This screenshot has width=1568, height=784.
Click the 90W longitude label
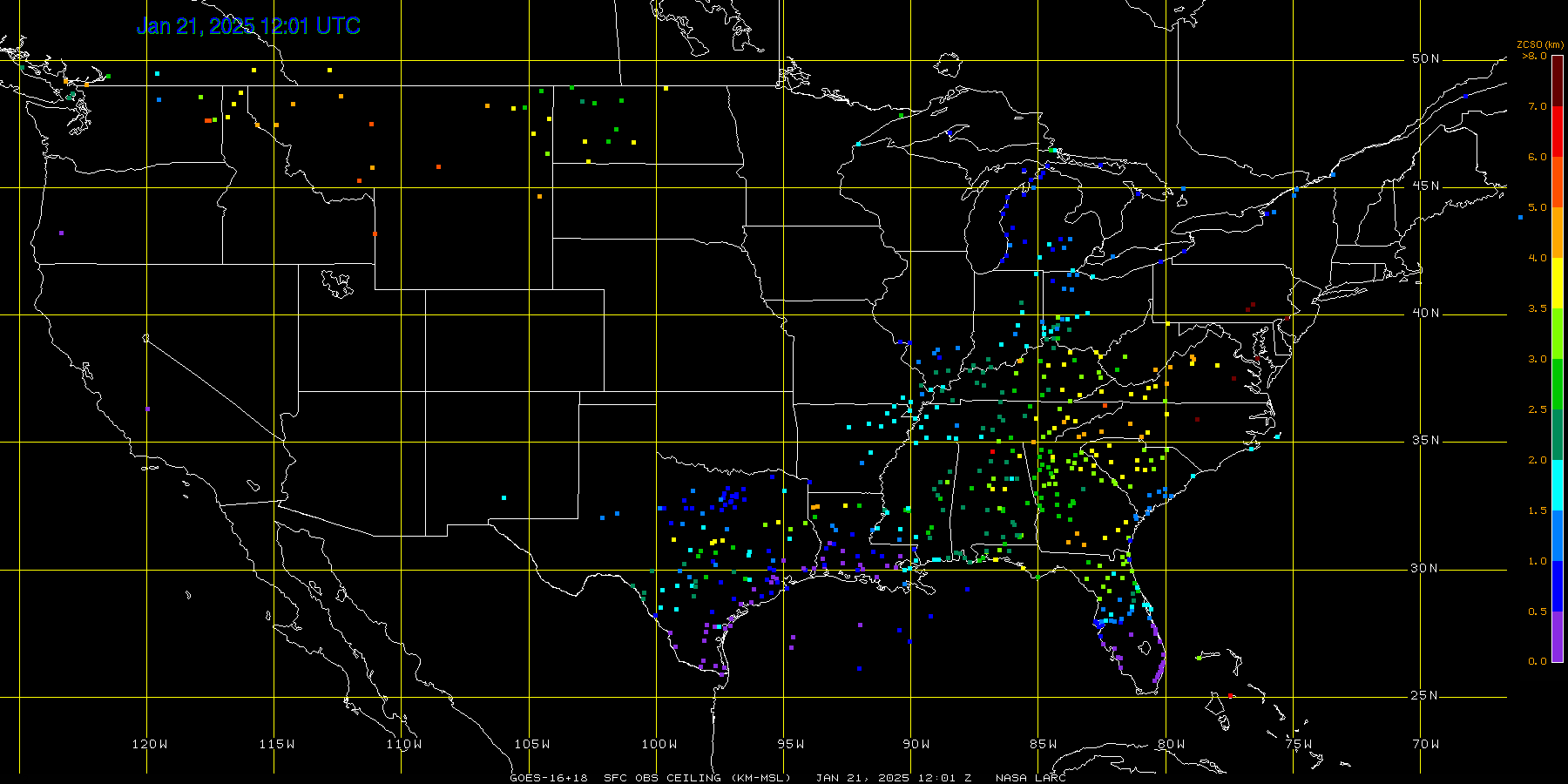(x=916, y=744)
